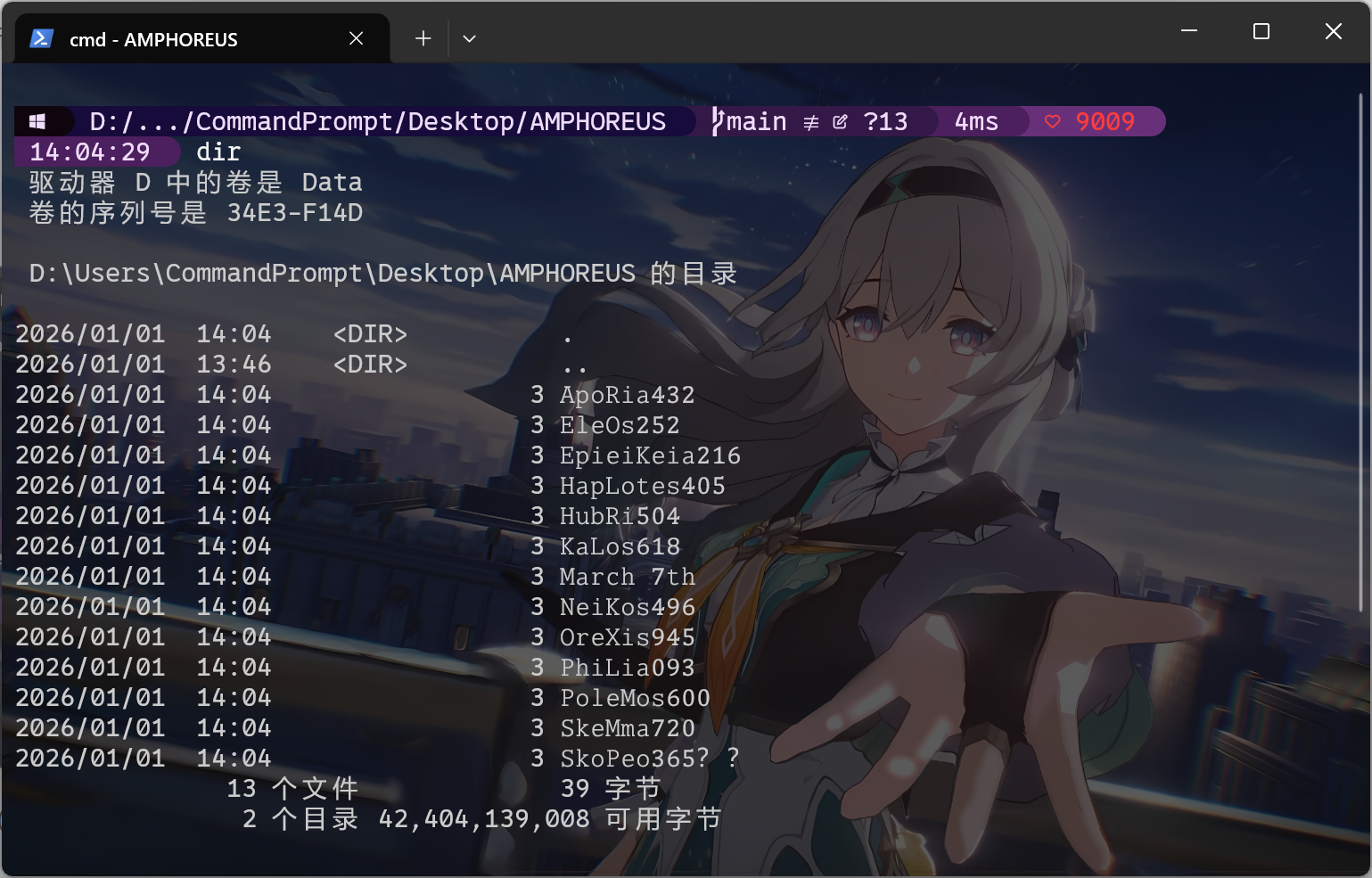
Task: Click the heart icon beside 9009
Action: point(1053,121)
